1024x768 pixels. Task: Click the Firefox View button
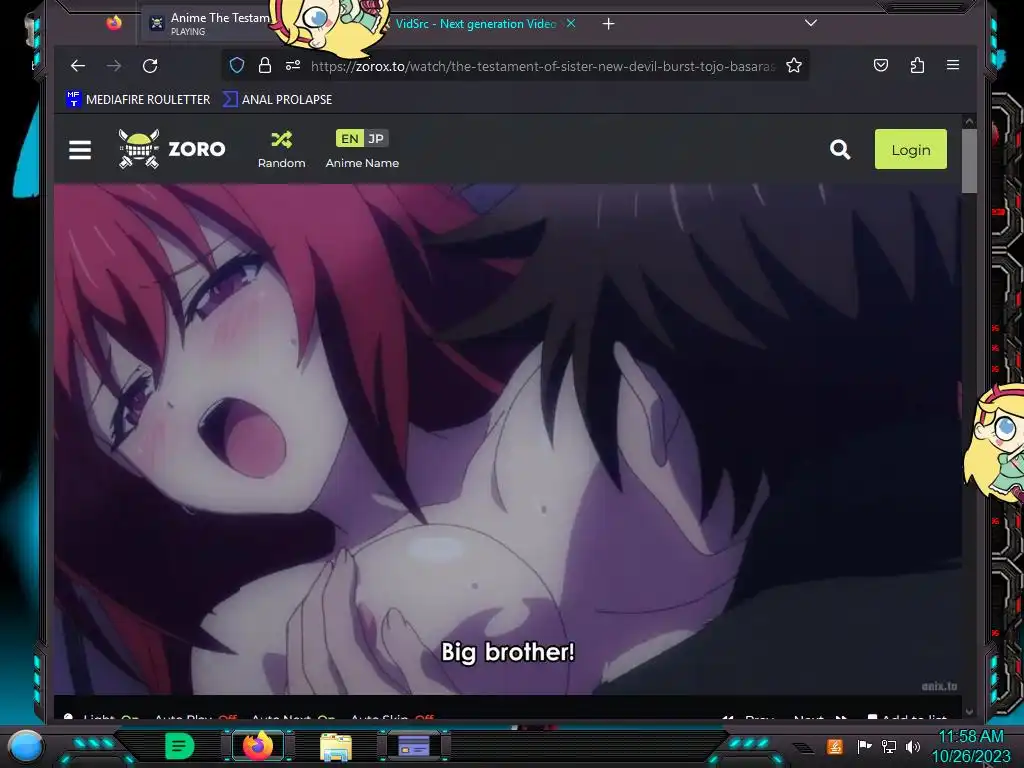click(x=114, y=24)
